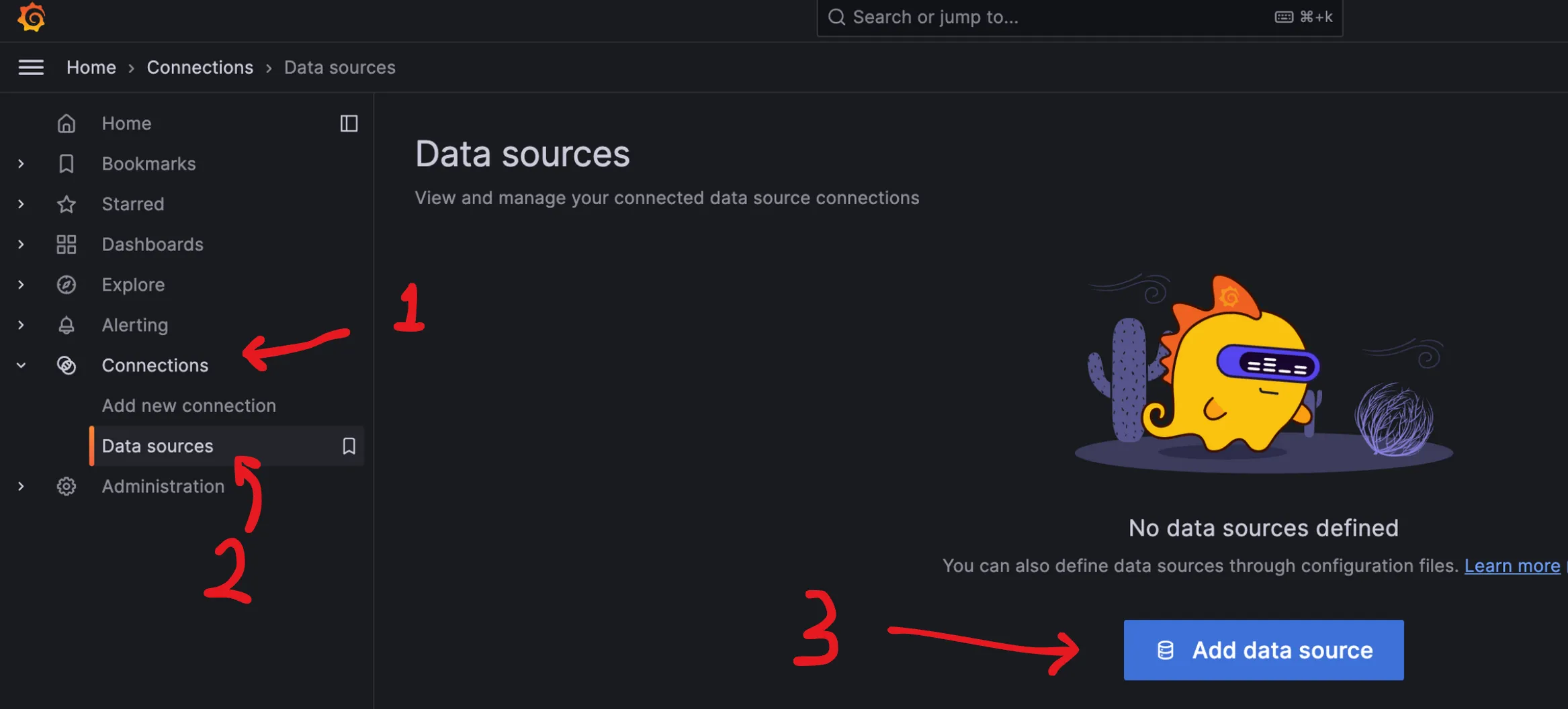The height and width of the screenshot is (709, 1568).
Task: Expand the Dashboards section chevron
Action: coord(21,244)
